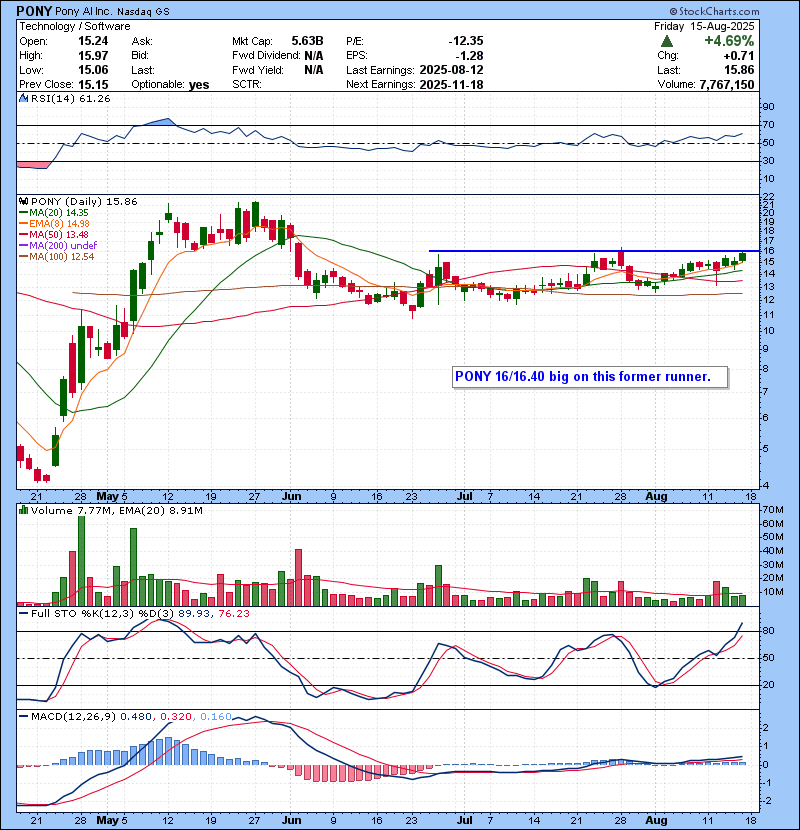This screenshot has width=800, height=830.
Task: Click the 40M volume axis label
Action: click(772, 551)
